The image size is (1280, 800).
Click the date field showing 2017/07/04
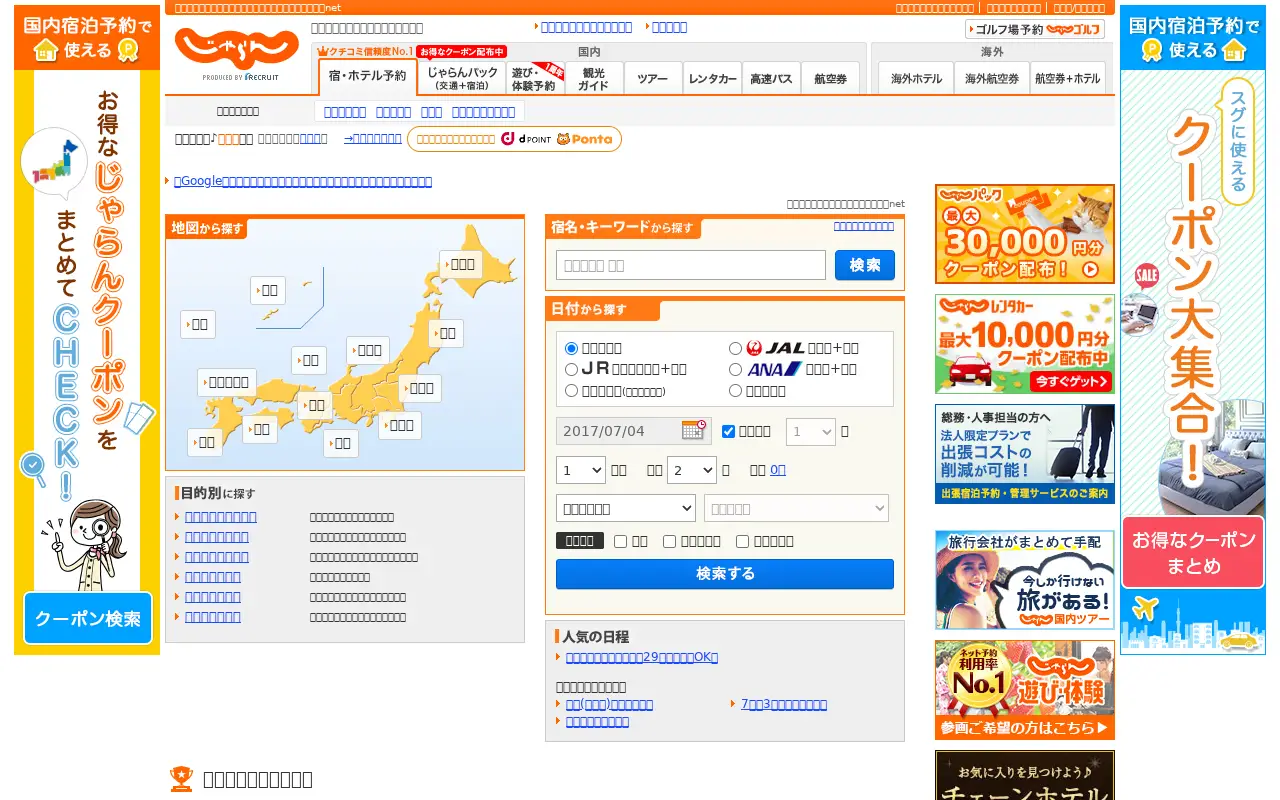tap(634, 431)
